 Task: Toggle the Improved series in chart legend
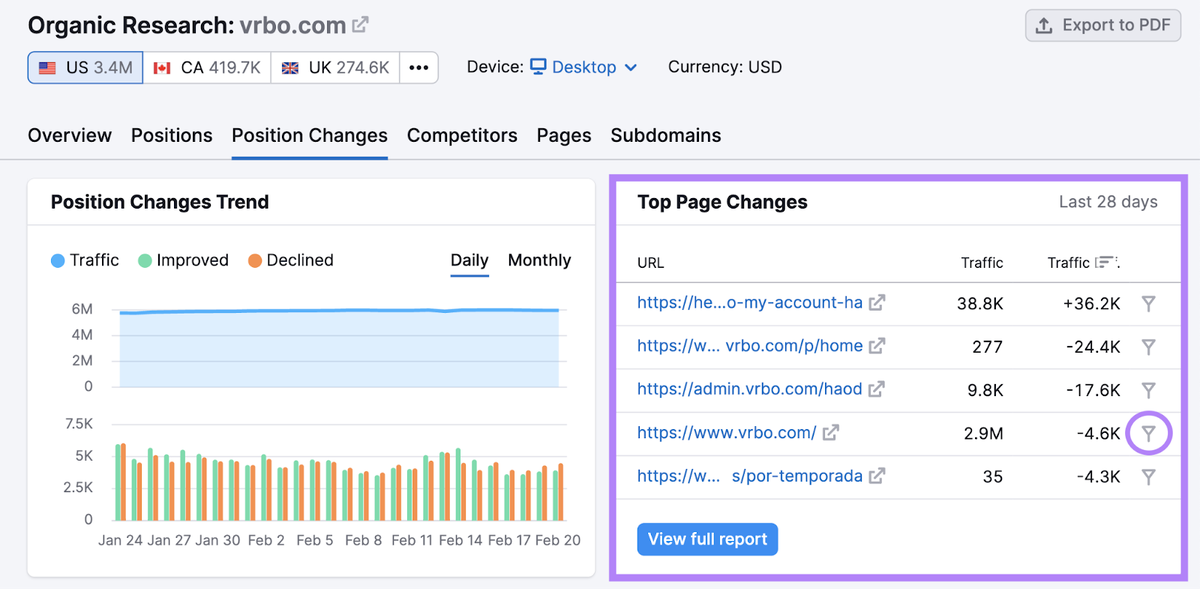click(x=183, y=260)
